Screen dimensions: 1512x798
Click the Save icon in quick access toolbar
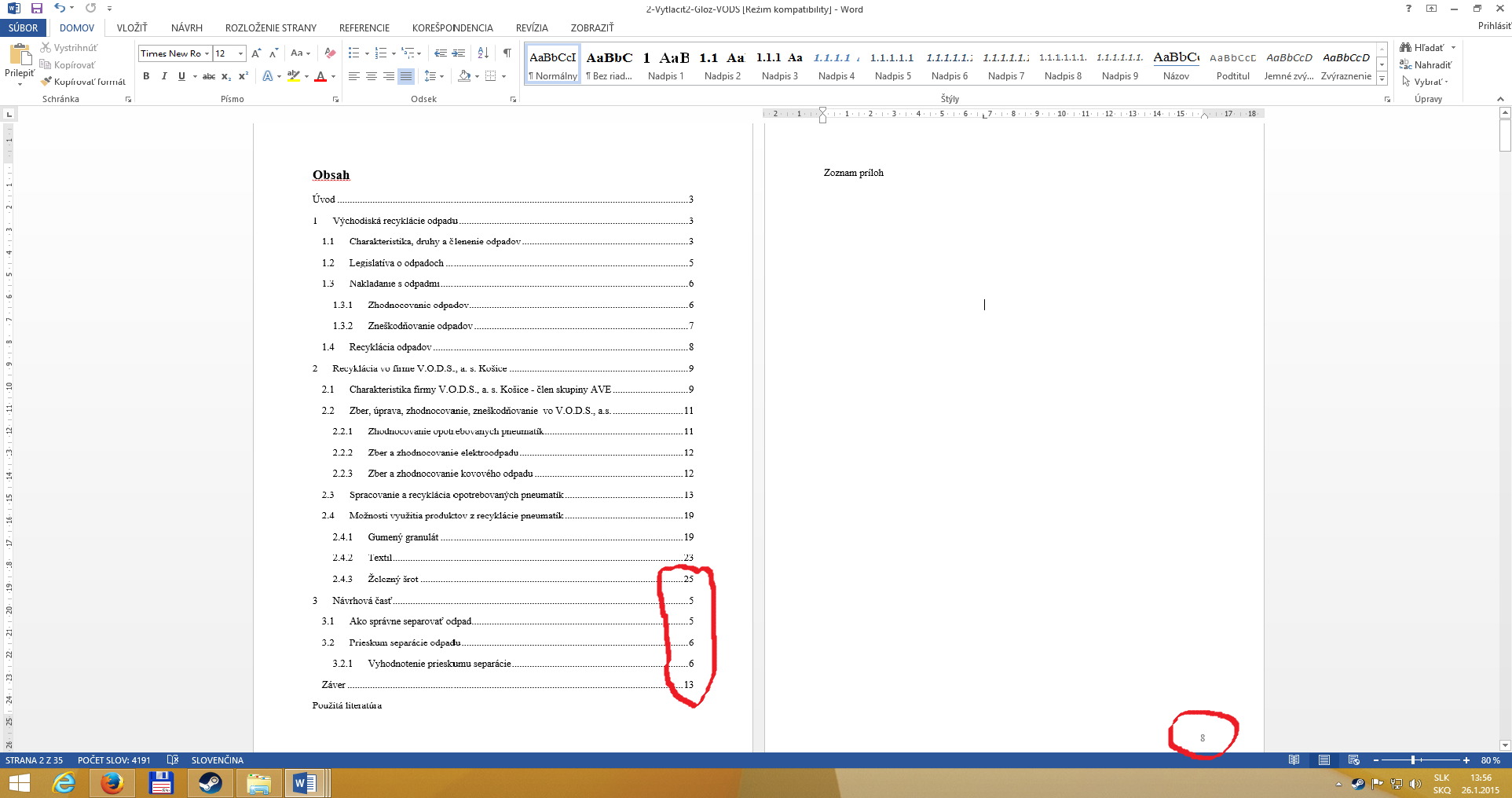point(36,8)
